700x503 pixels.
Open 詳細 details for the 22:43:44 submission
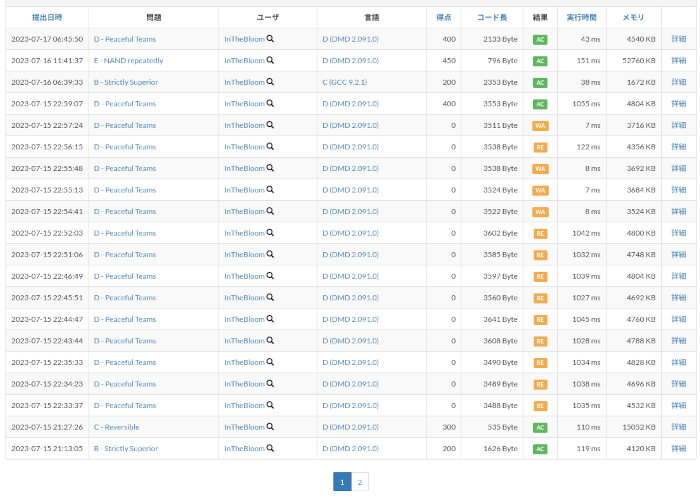click(x=679, y=341)
